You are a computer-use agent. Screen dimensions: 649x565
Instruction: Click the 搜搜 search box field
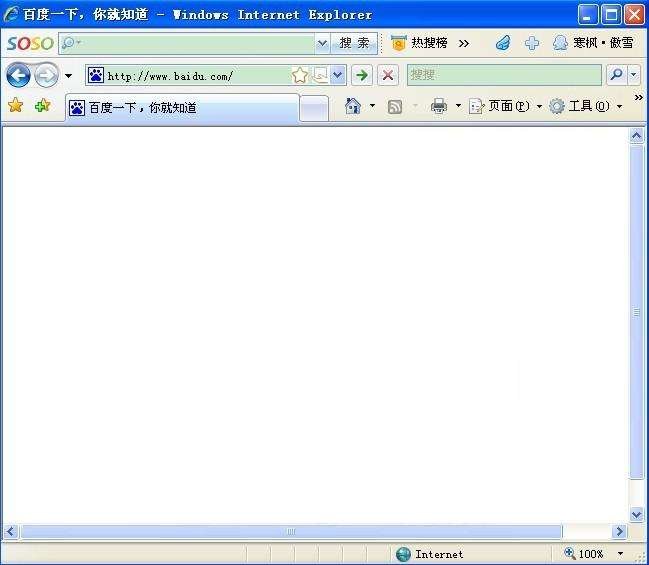point(504,75)
